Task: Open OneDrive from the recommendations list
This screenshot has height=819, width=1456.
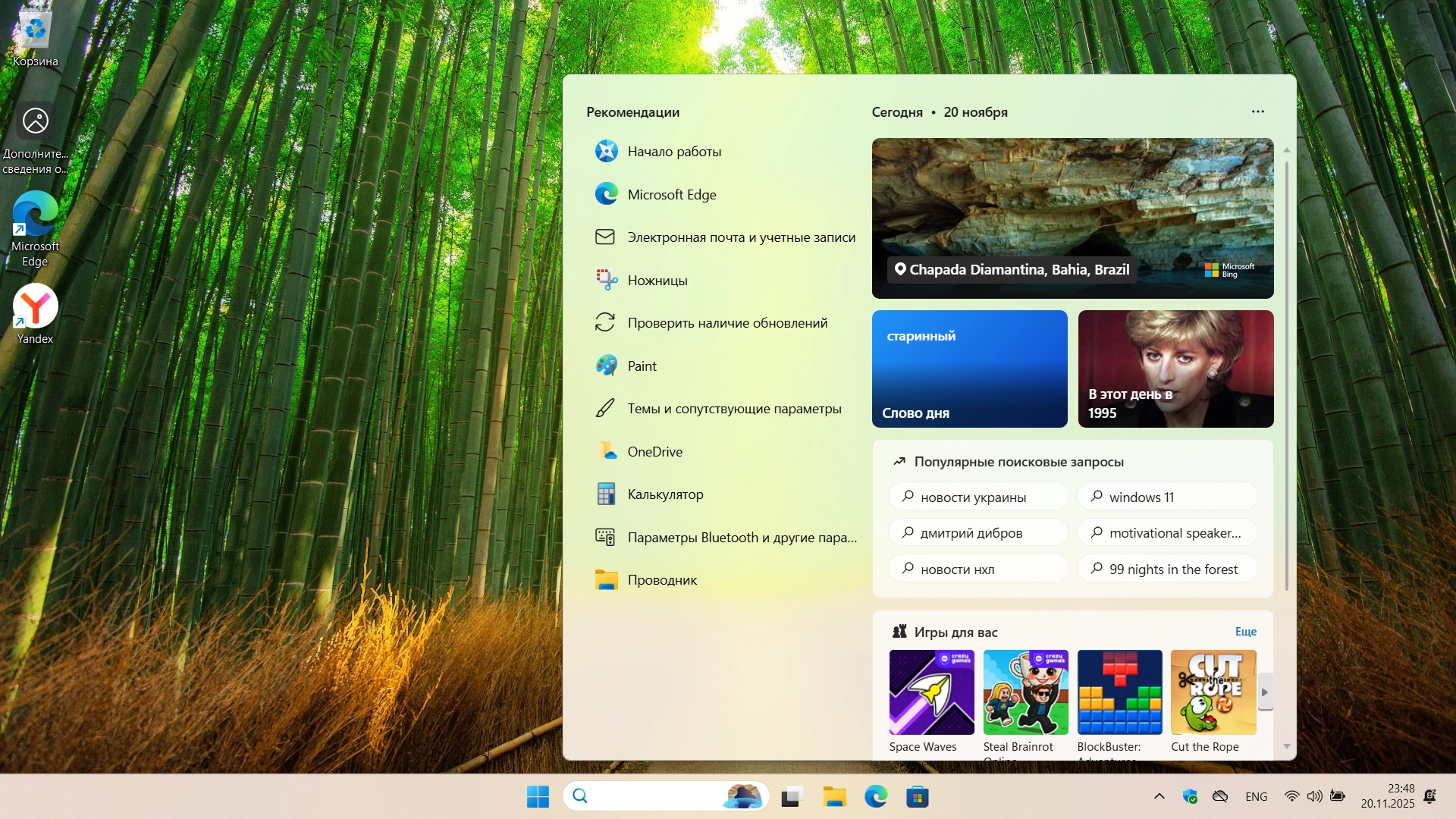Action: pos(654,452)
